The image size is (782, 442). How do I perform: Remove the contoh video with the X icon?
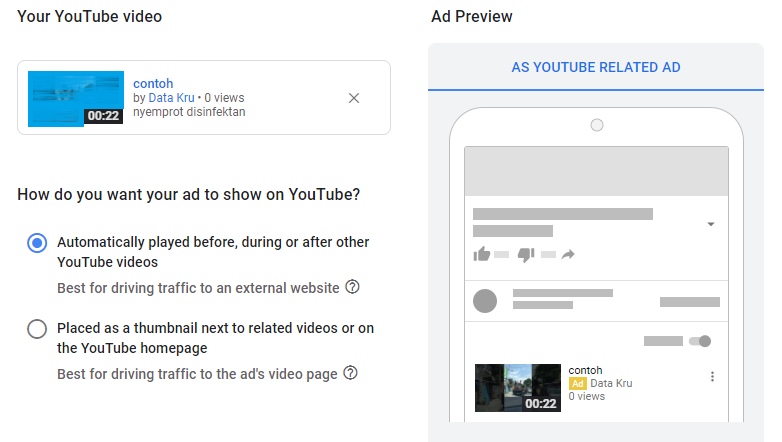[354, 98]
